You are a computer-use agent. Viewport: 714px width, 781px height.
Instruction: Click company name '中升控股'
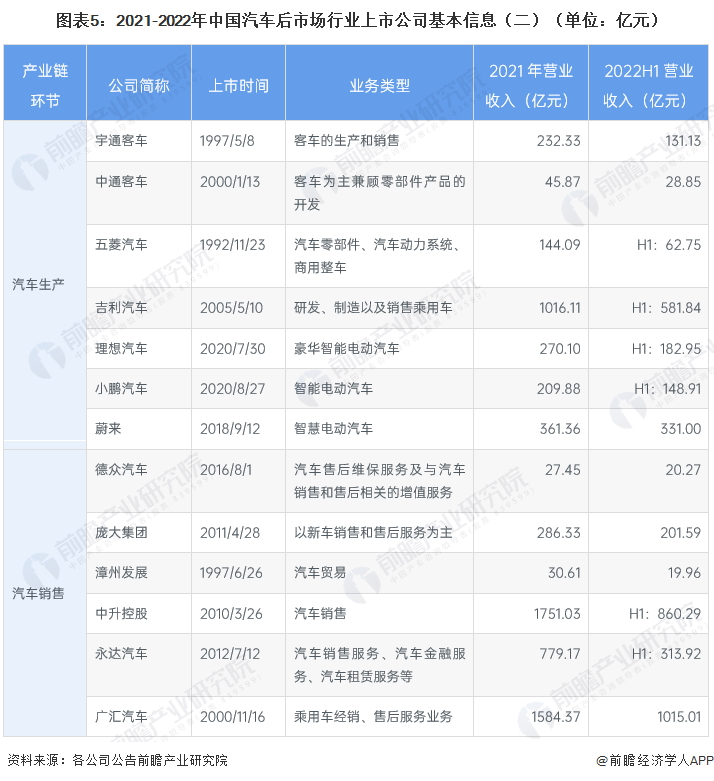click(x=121, y=613)
